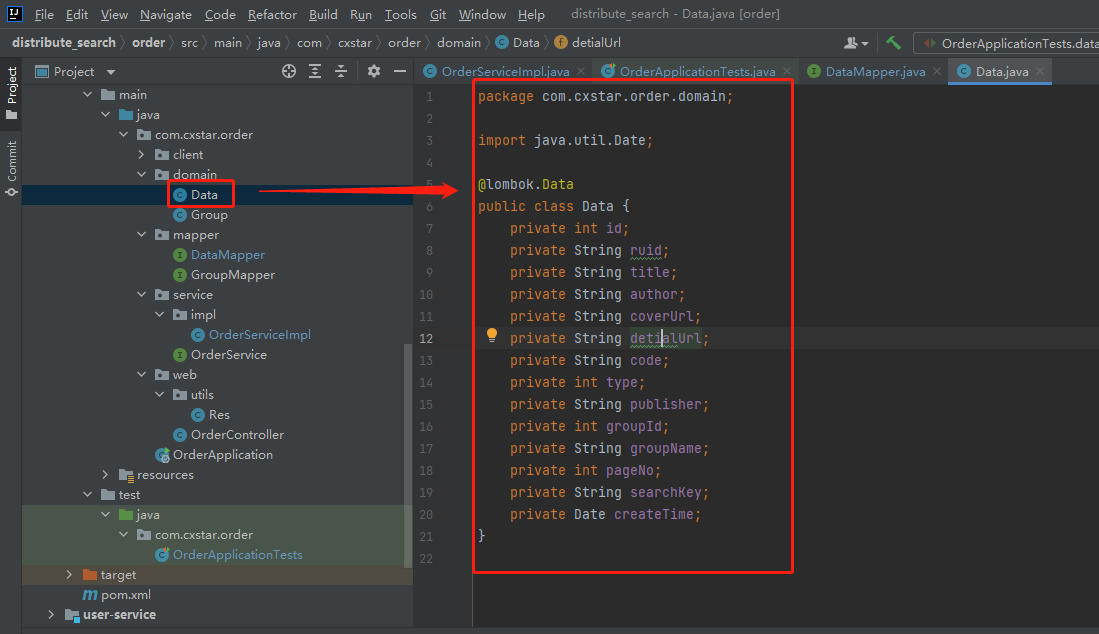
Task: Expand user-service module
Action: tap(51, 615)
